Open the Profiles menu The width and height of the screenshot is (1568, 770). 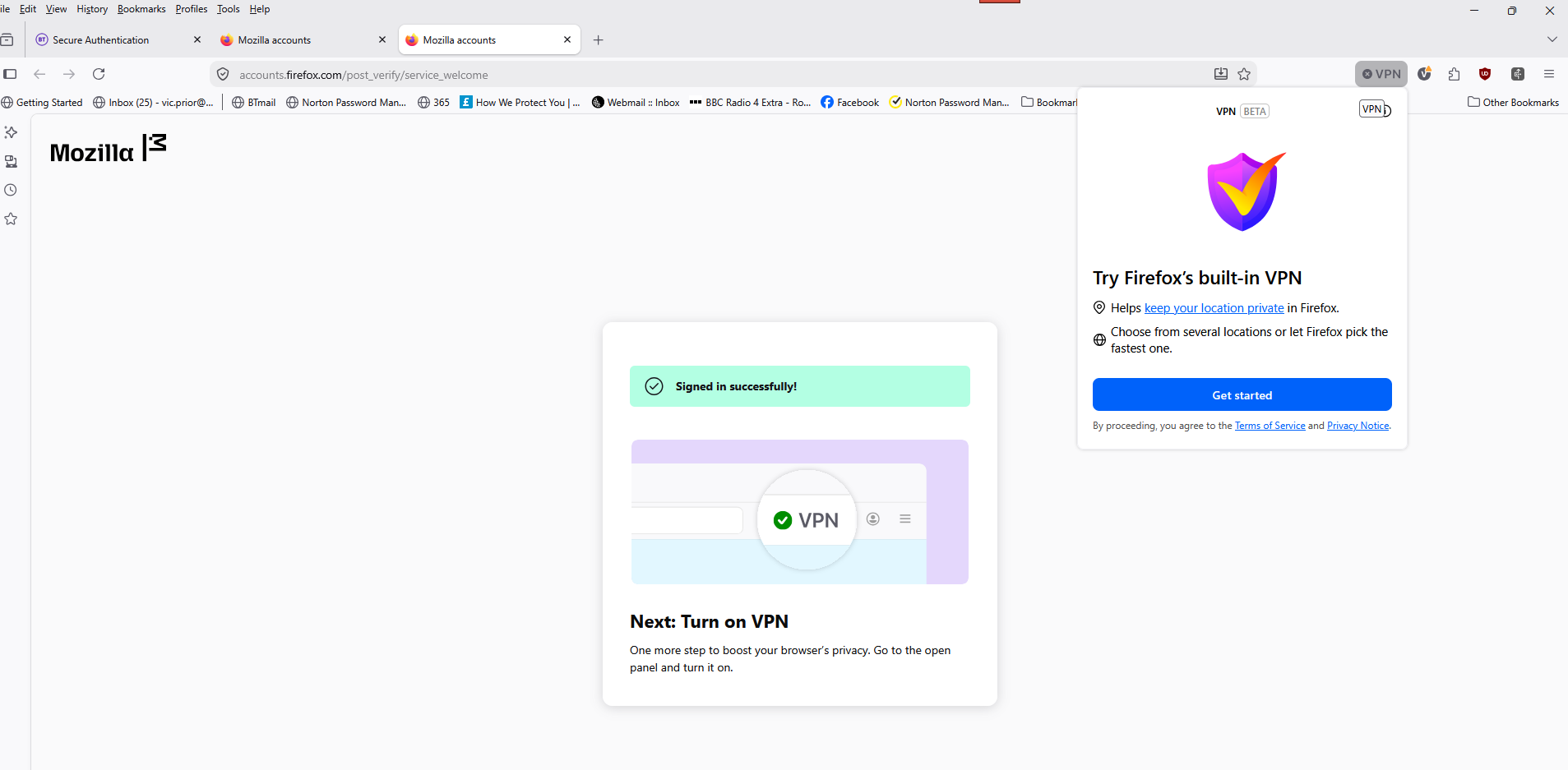point(192,9)
